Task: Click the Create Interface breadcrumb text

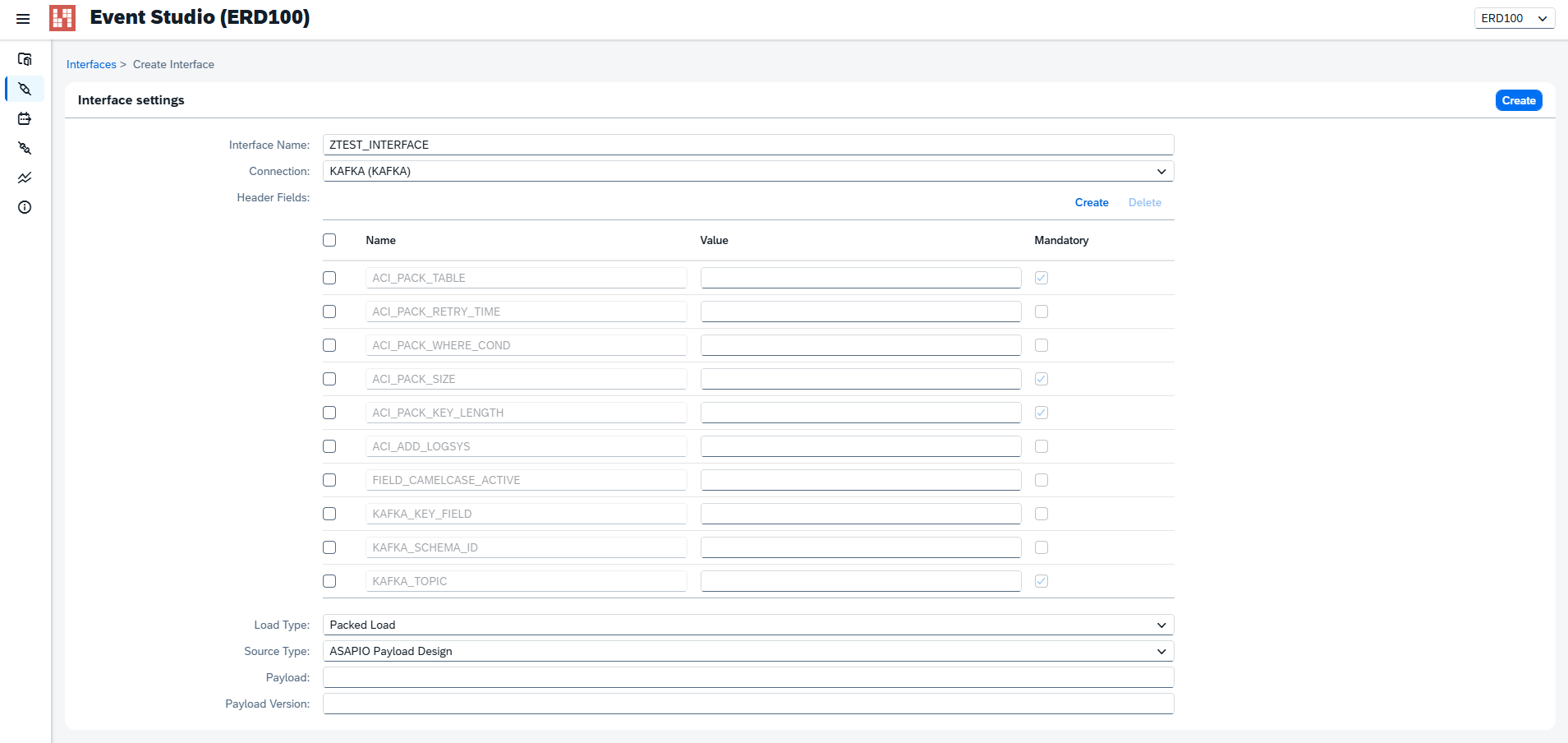Action: [173, 64]
